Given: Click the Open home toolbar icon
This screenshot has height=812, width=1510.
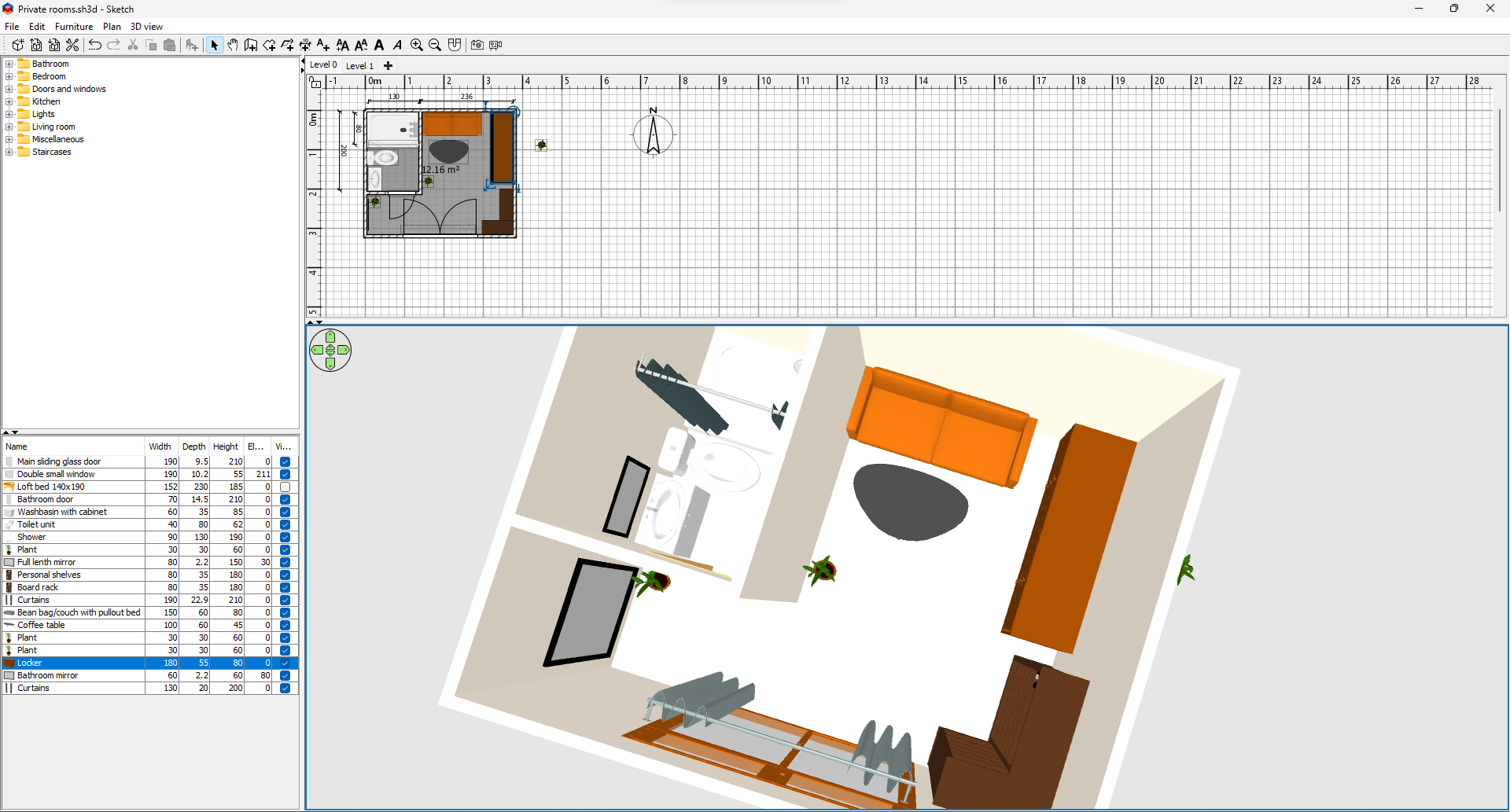Looking at the screenshot, I should click(x=35, y=45).
